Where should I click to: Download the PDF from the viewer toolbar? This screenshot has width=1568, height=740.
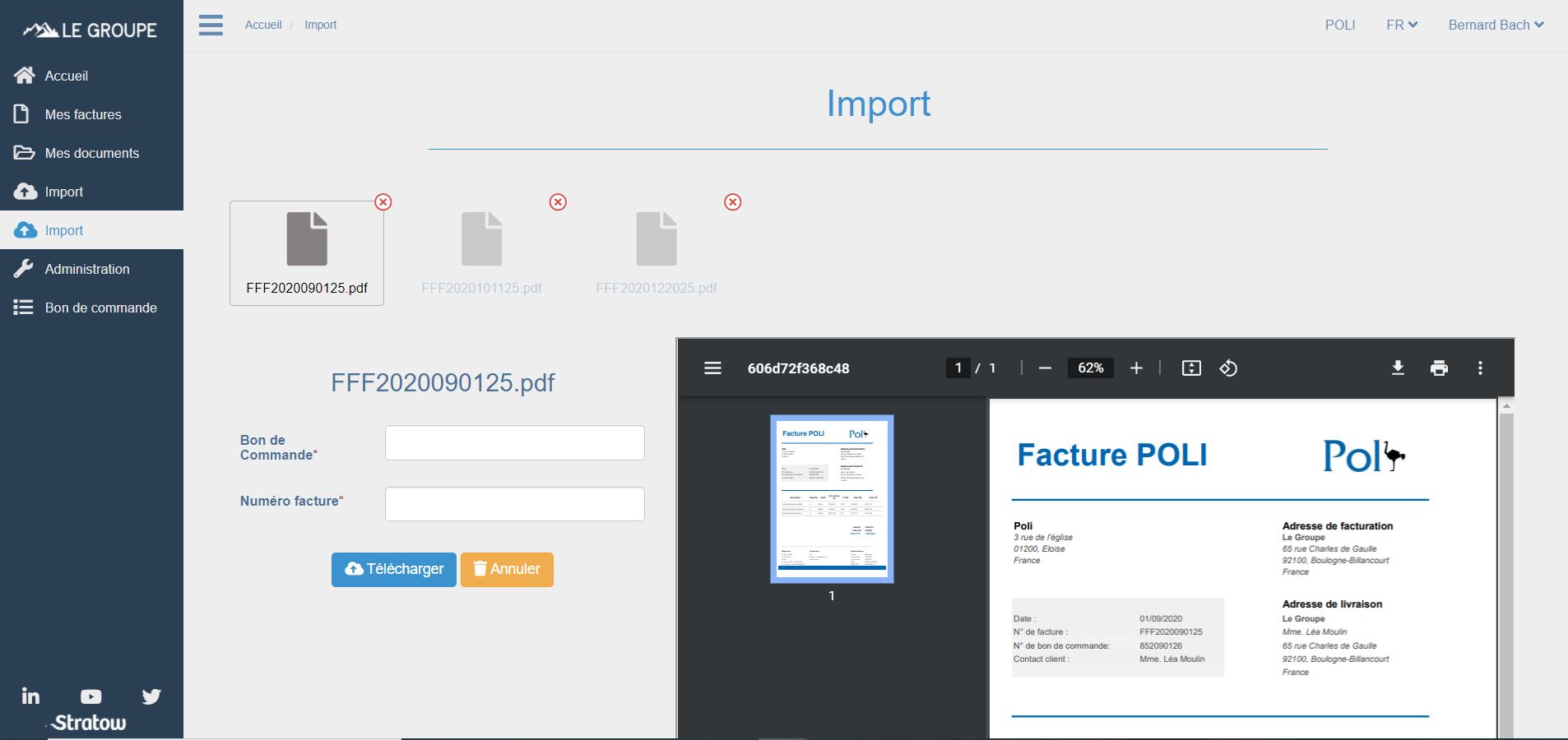pyautogui.click(x=1398, y=368)
